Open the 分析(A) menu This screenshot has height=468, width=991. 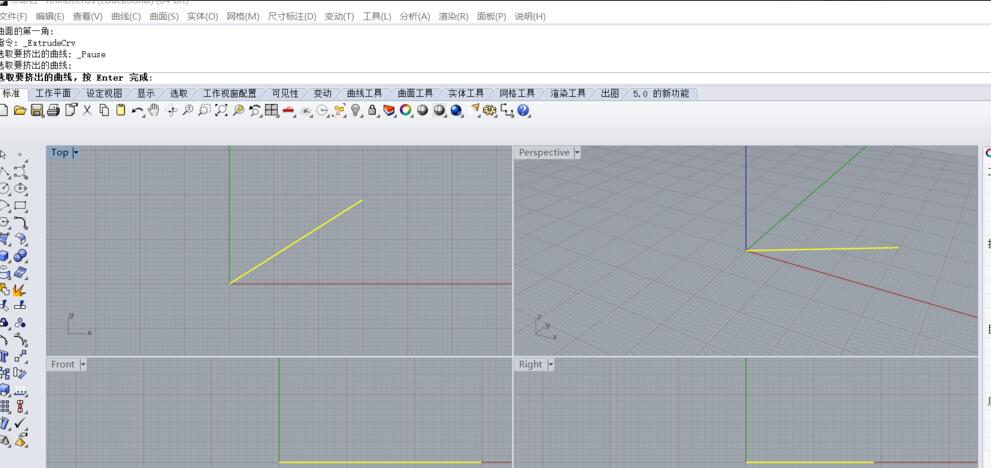415,16
